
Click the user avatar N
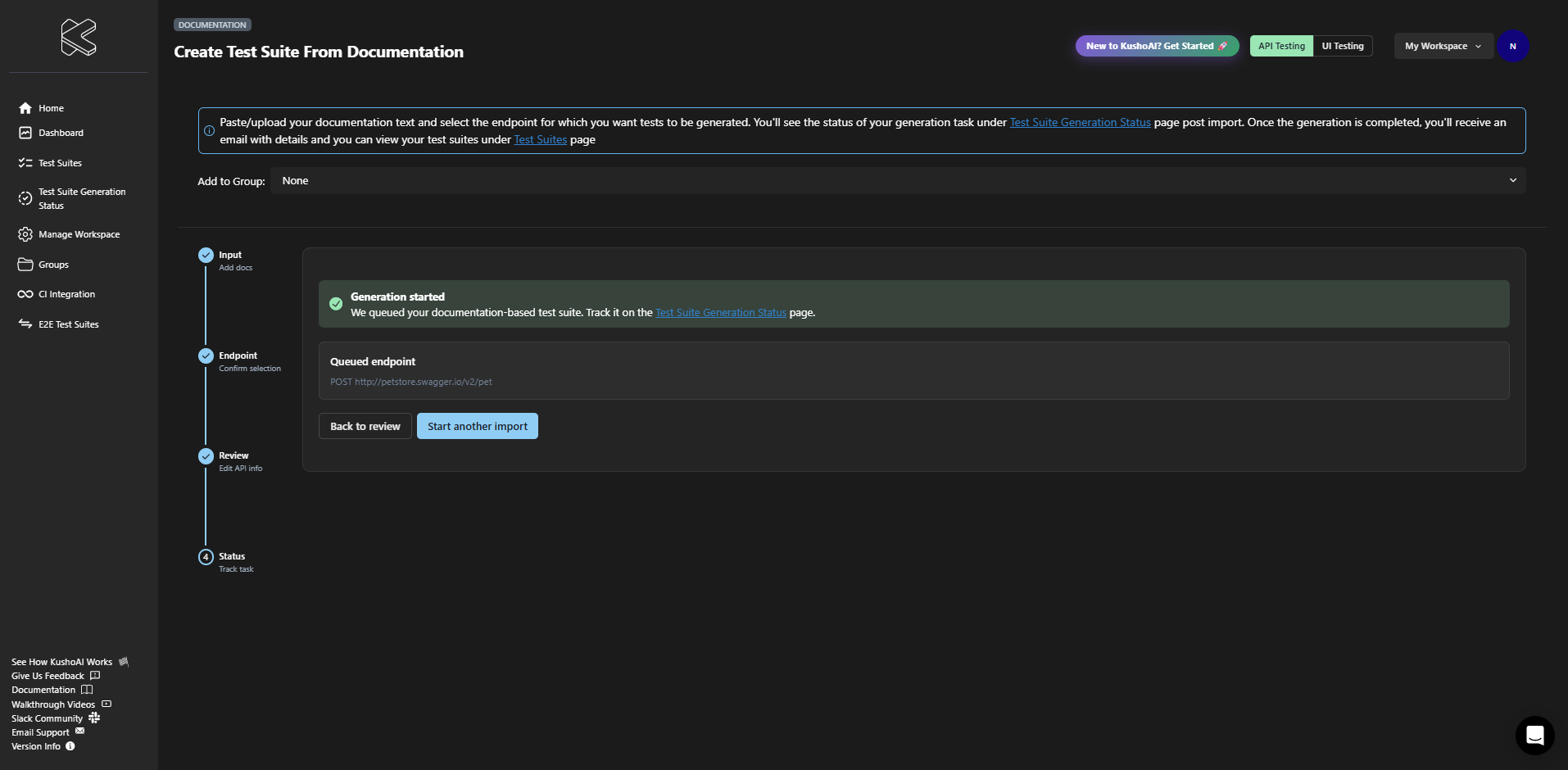point(1512,47)
